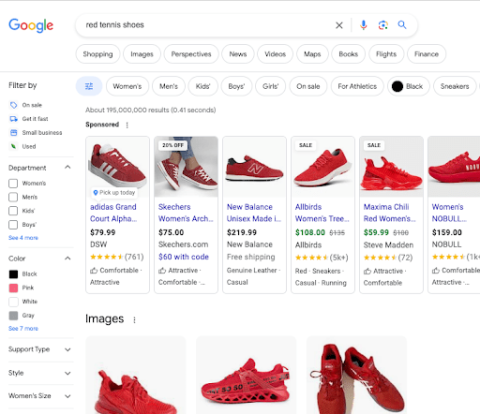See 4 more departments
The height and width of the screenshot is (414, 480).
[23, 238]
